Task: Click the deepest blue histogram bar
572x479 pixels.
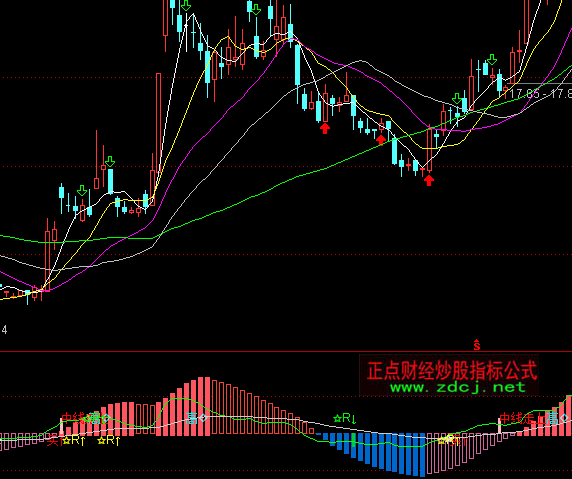Action: click(x=422, y=455)
